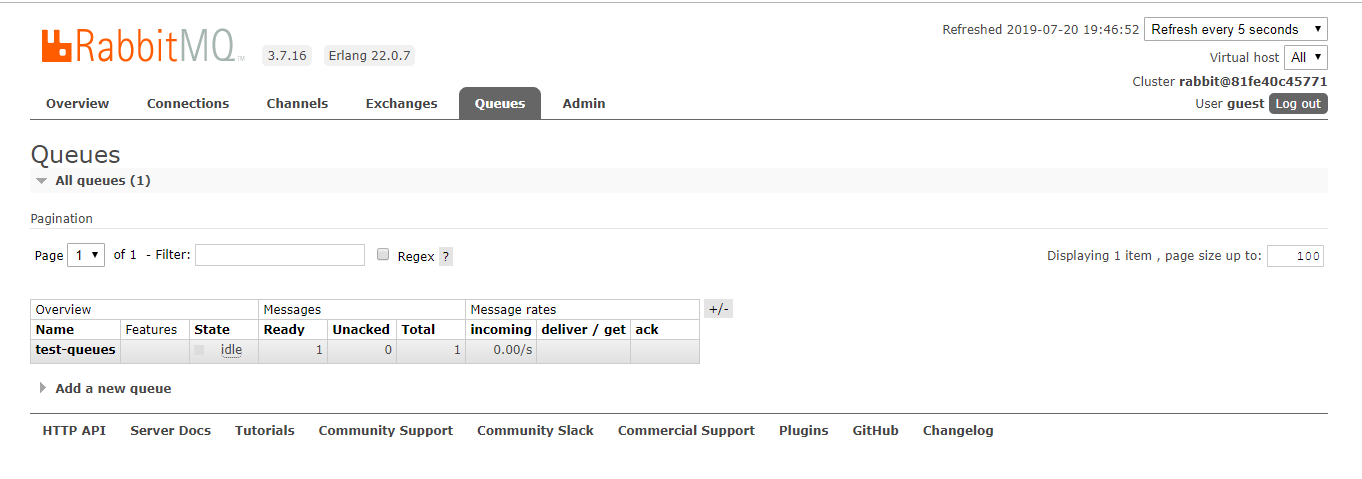Expand Add a new queue section
Screen dimensions: 1362x479
pyautogui.click(x=112, y=388)
